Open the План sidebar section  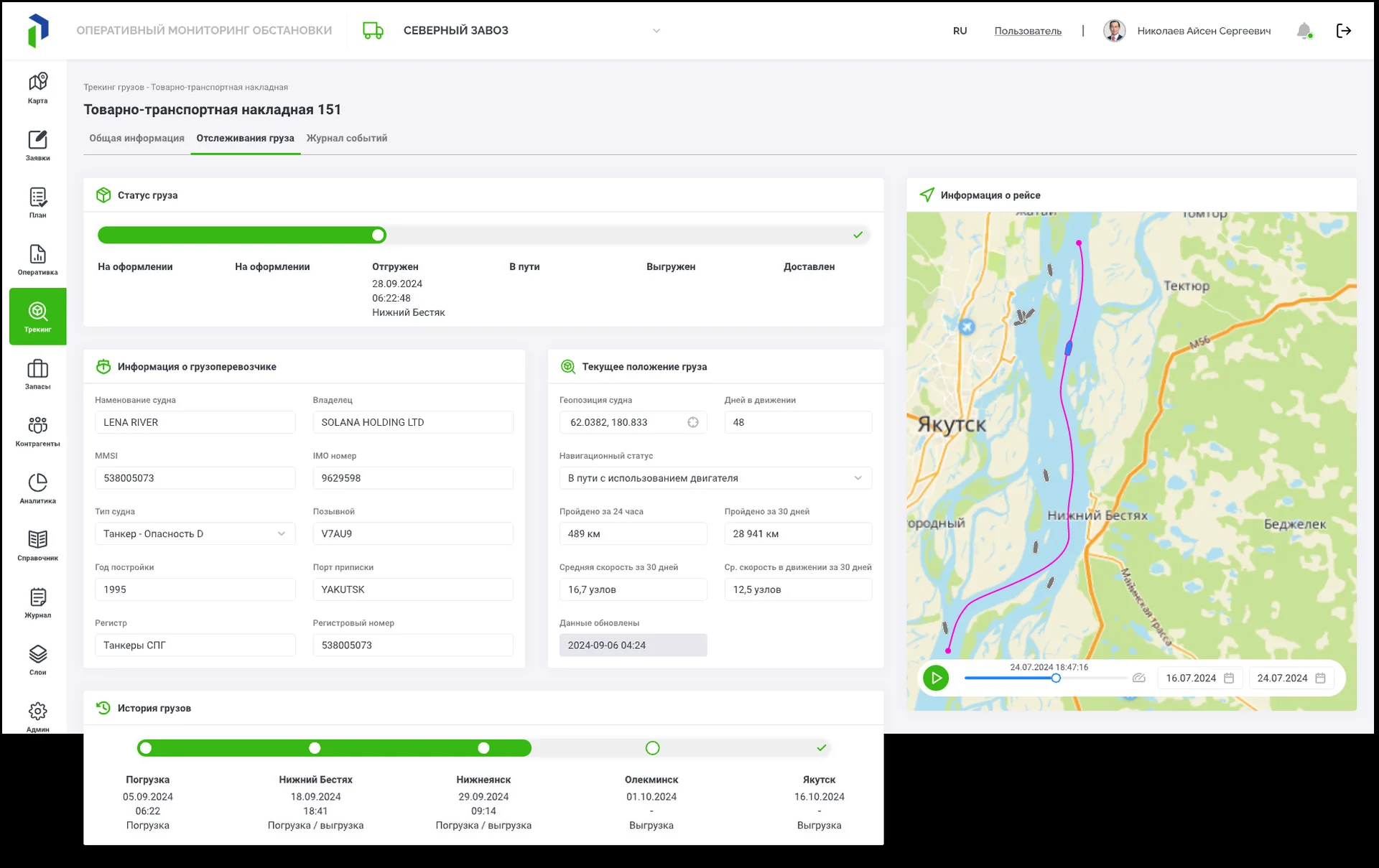tap(37, 203)
